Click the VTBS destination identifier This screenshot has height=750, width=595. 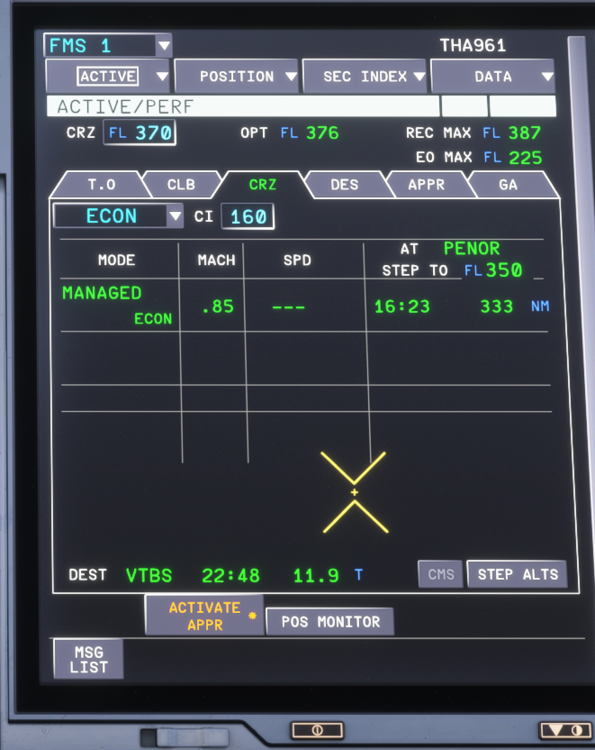[x=149, y=575]
